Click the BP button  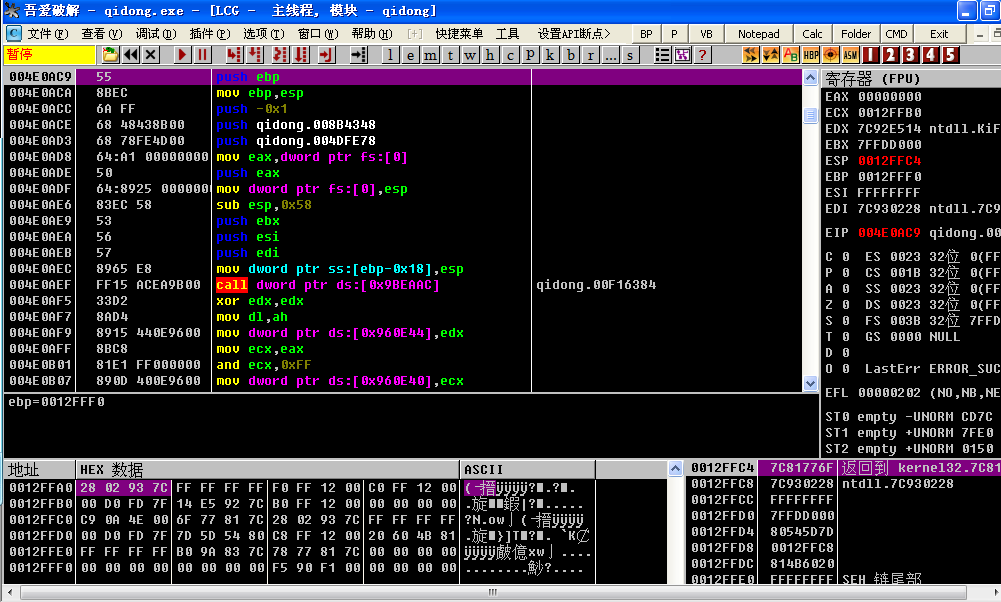coord(647,34)
